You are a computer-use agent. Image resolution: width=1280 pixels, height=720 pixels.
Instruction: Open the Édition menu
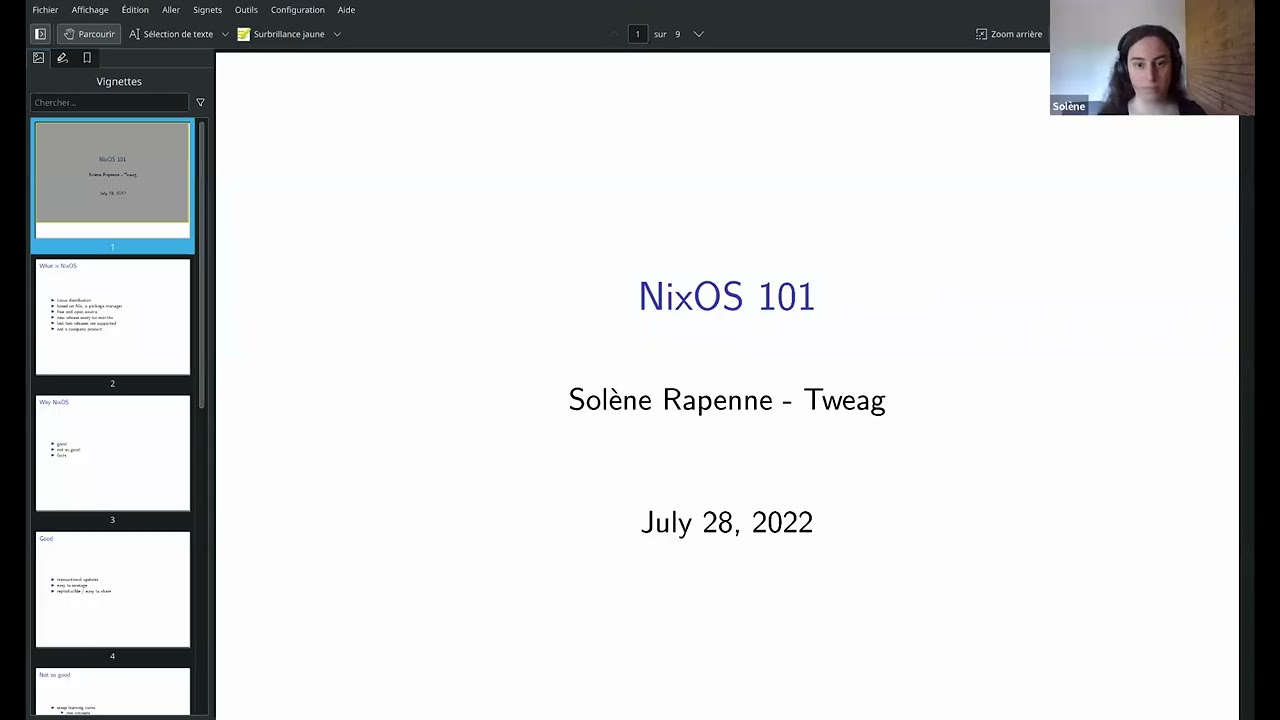click(x=135, y=10)
